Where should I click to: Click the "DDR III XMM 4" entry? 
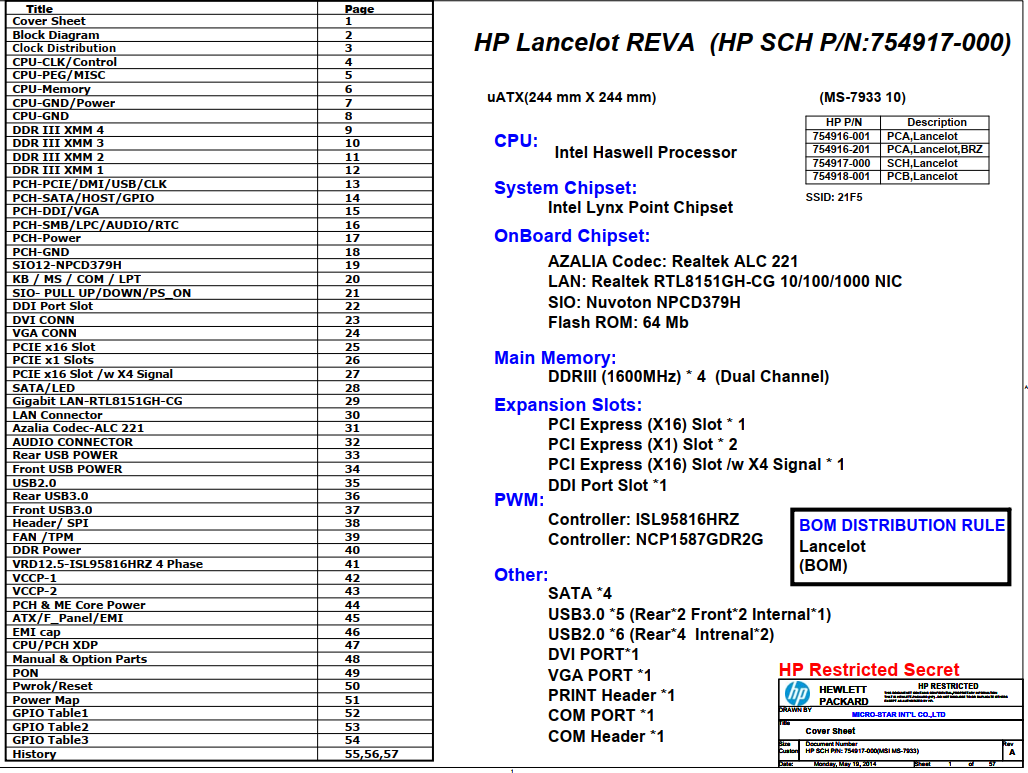point(58,130)
